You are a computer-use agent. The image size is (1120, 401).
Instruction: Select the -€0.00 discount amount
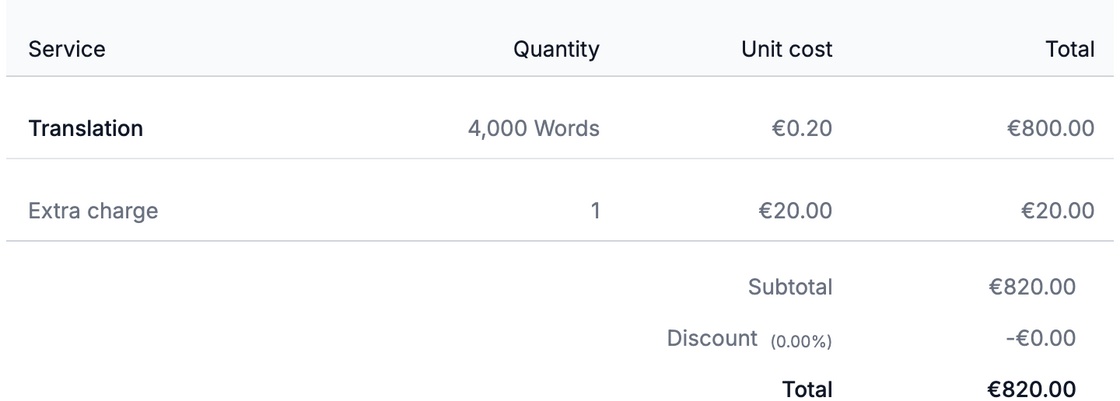click(x=1040, y=339)
